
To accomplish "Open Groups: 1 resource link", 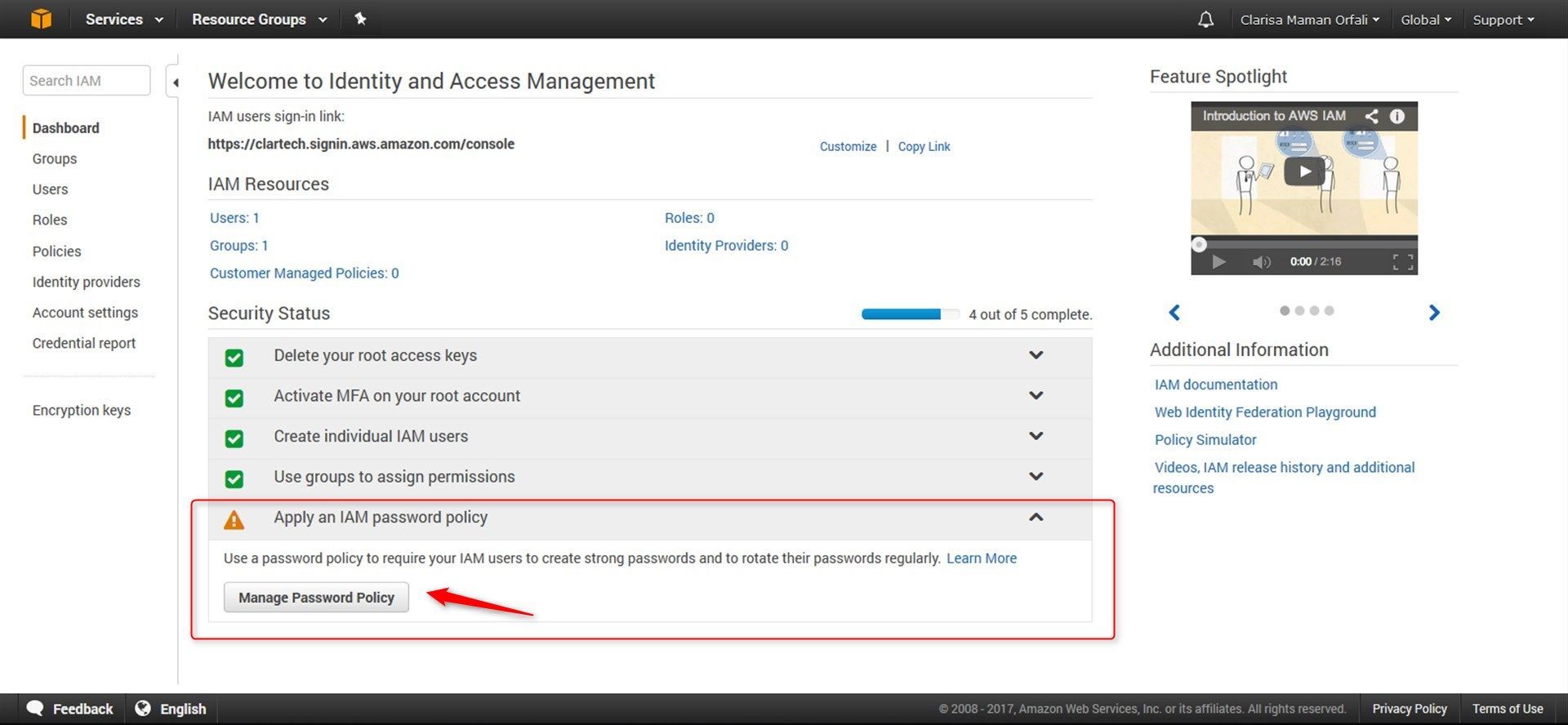I will tap(238, 246).
